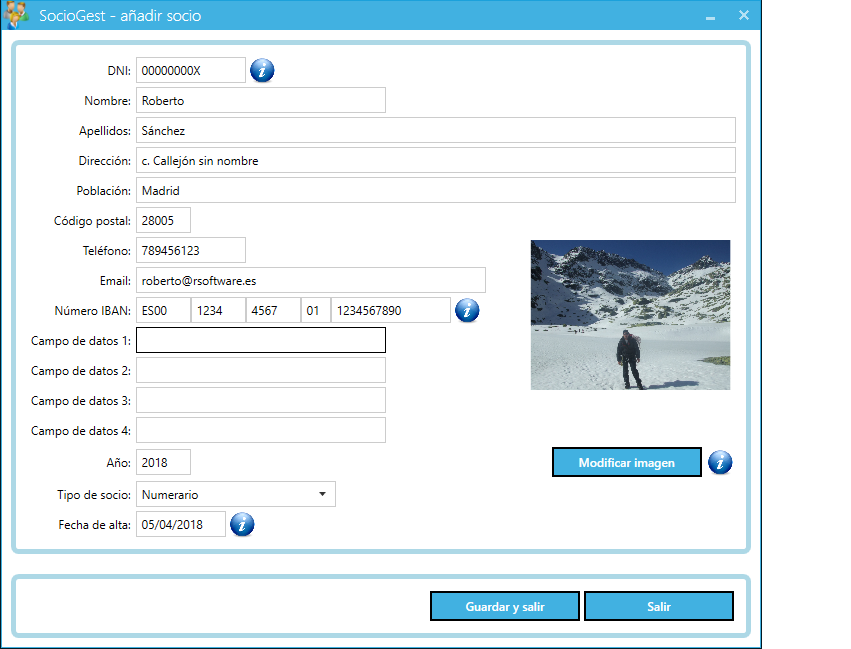Minimize the SocioGest window
851x649 pixels.
tap(710, 16)
